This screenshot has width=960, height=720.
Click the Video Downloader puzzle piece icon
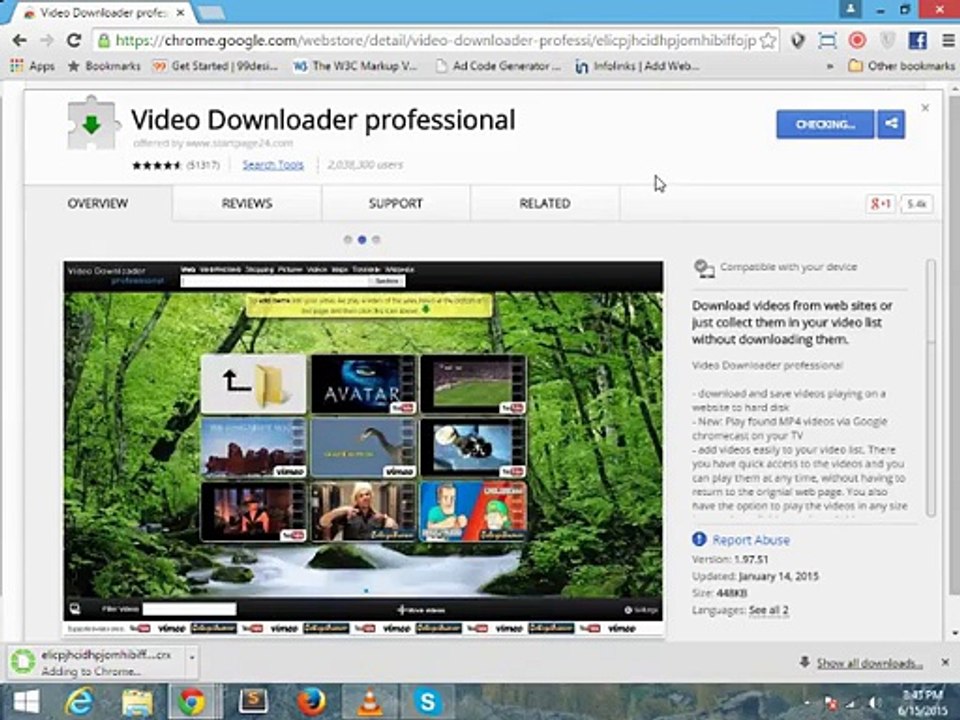click(x=92, y=122)
